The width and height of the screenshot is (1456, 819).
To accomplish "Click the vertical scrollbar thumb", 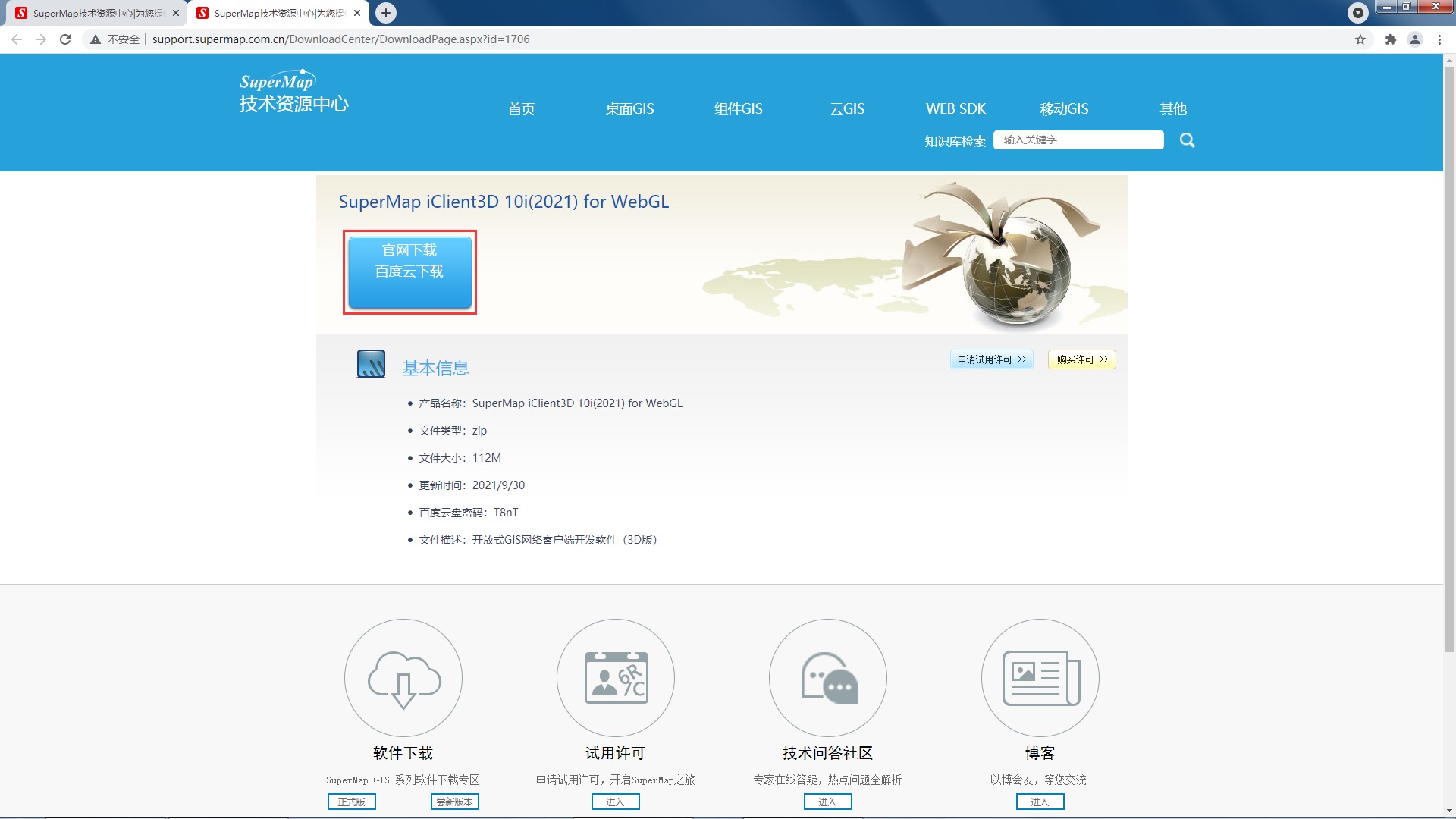I will click(x=1449, y=359).
